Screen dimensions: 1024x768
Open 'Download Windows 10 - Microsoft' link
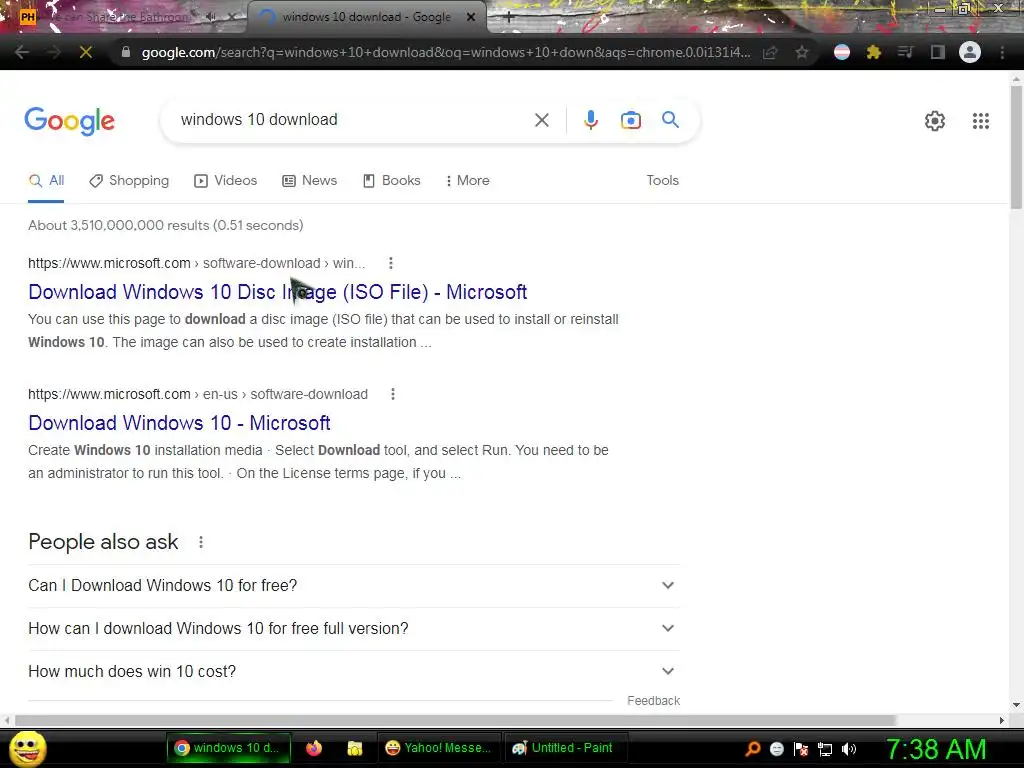(x=179, y=423)
